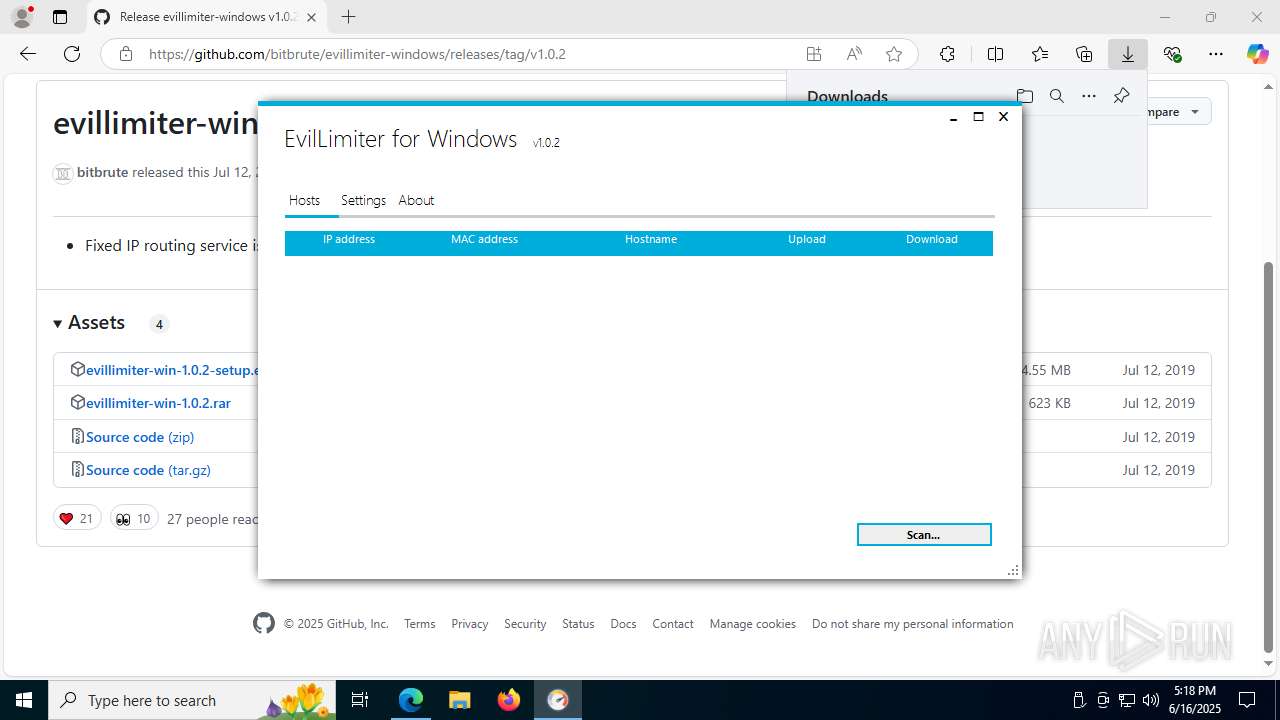
Task: Activate the Read aloud icon
Action: (x=854, y=54)
